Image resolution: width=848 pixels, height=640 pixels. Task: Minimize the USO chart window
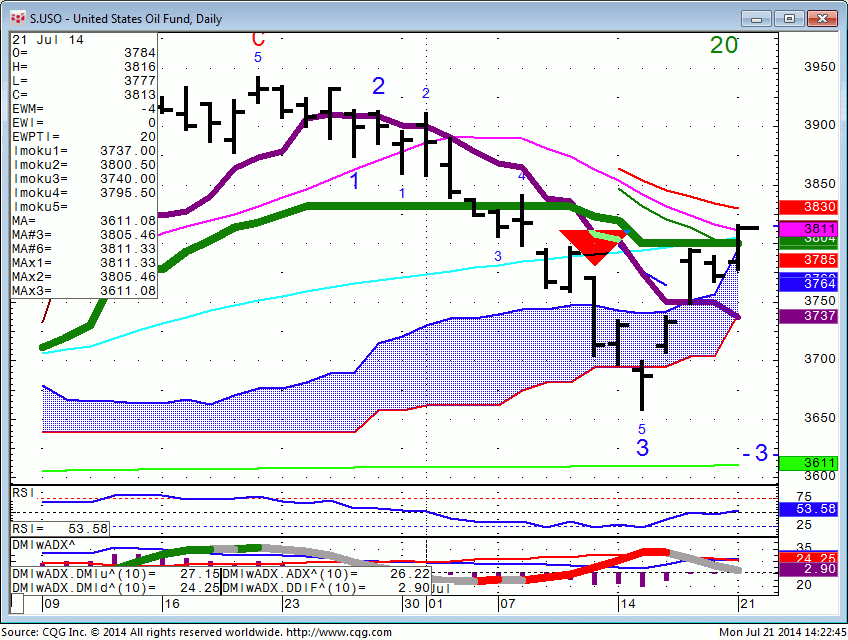point(757,18)
